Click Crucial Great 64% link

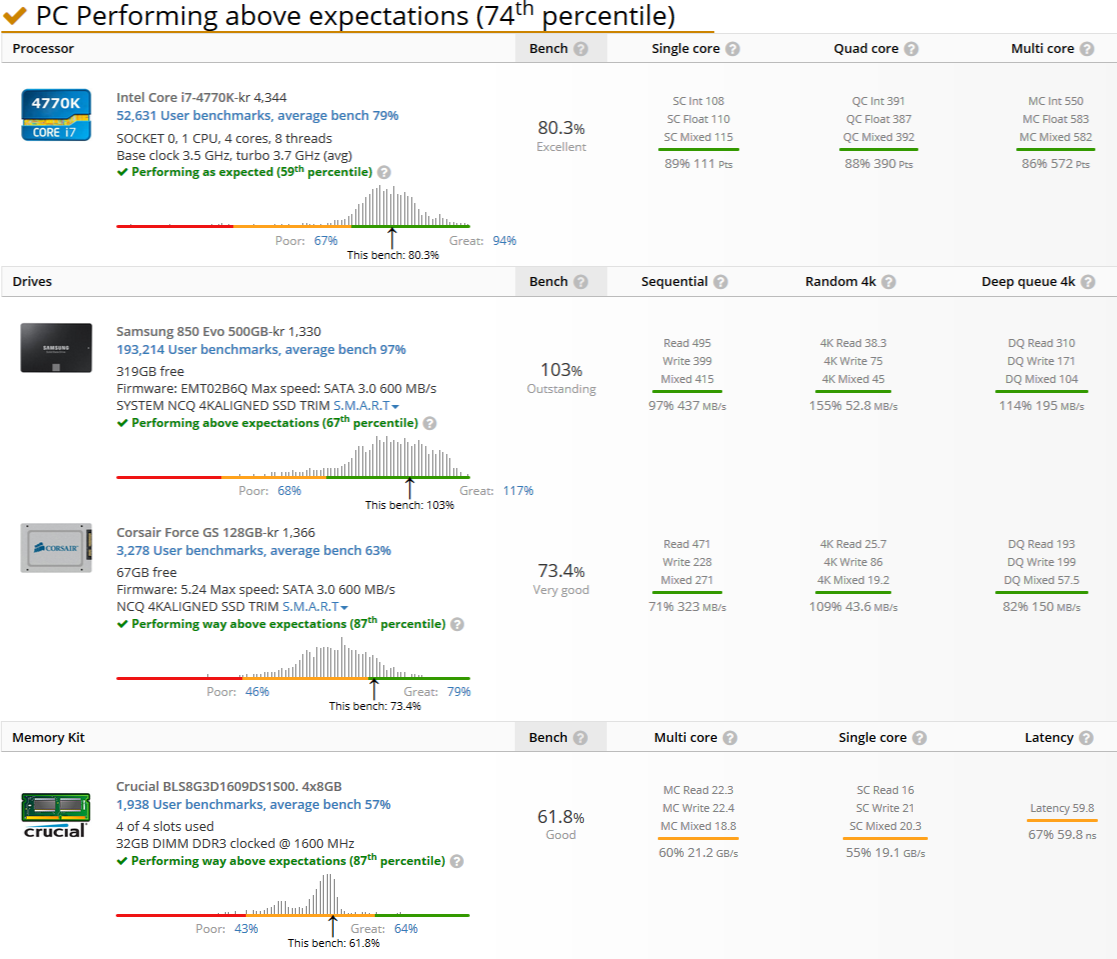point(406,929)
